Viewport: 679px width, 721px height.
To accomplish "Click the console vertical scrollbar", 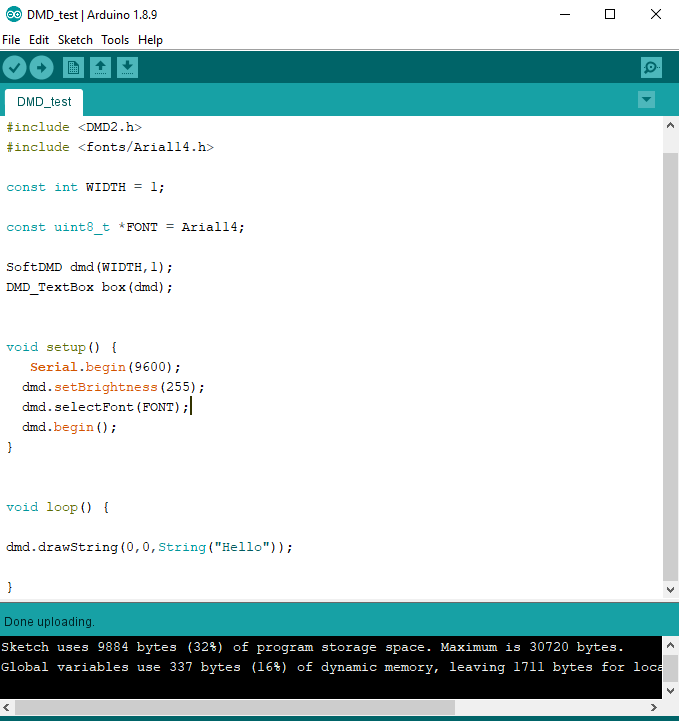I will point(670,667).
